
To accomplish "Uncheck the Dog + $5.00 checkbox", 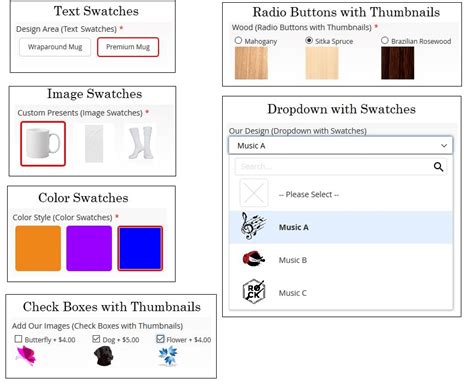I will point(96,339).
